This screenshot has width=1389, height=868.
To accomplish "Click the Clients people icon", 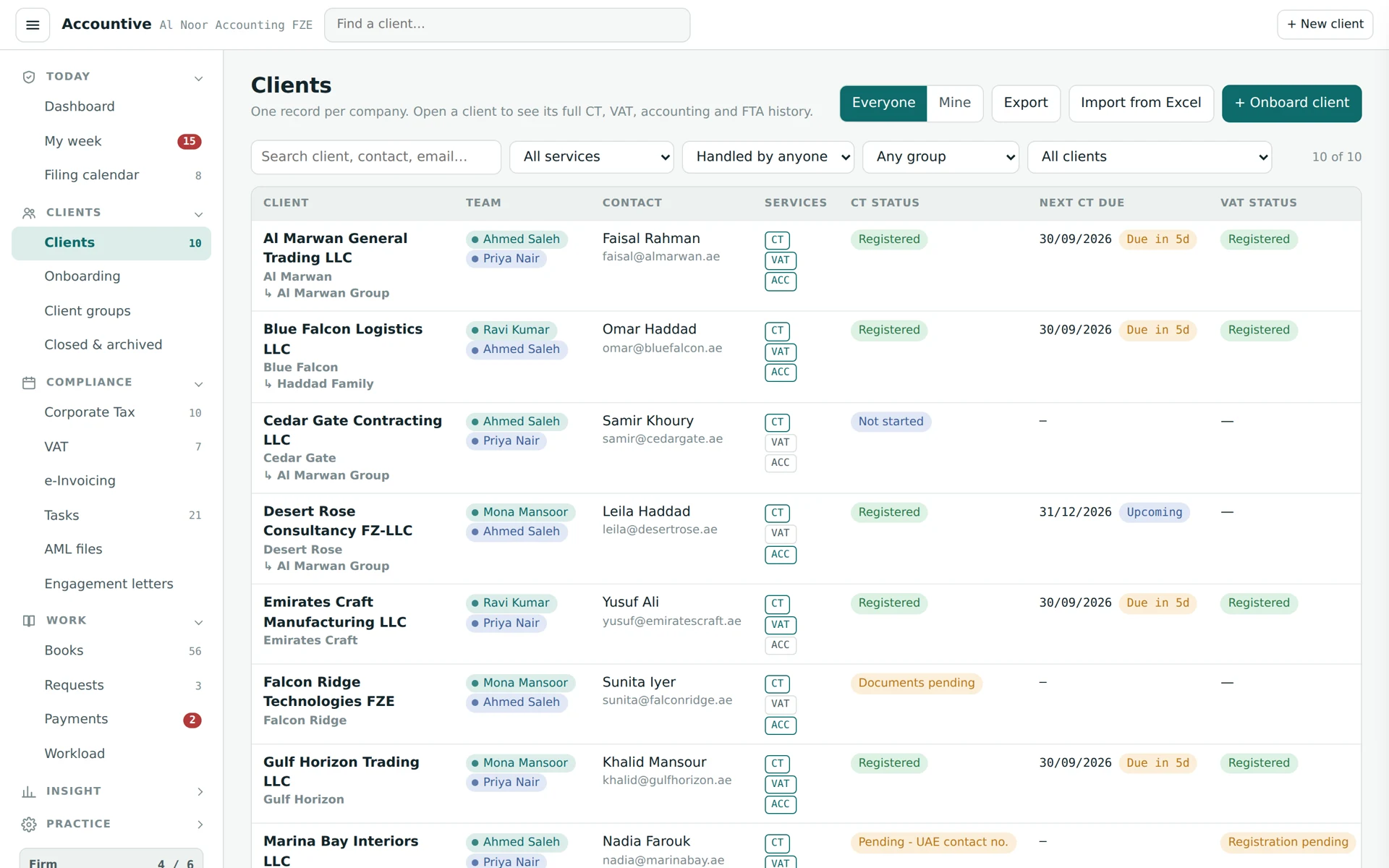I will (29, 213).
